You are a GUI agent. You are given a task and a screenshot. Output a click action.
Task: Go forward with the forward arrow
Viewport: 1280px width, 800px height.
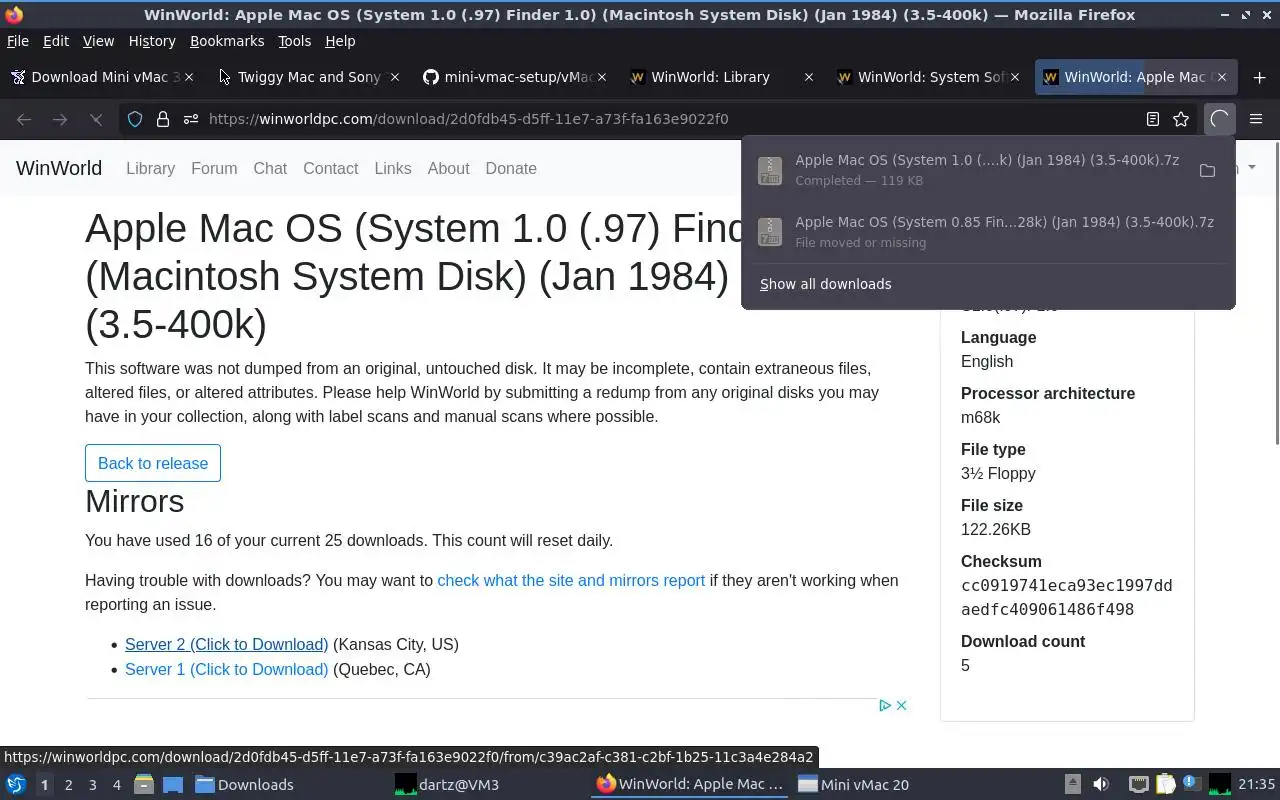[60, 119]
